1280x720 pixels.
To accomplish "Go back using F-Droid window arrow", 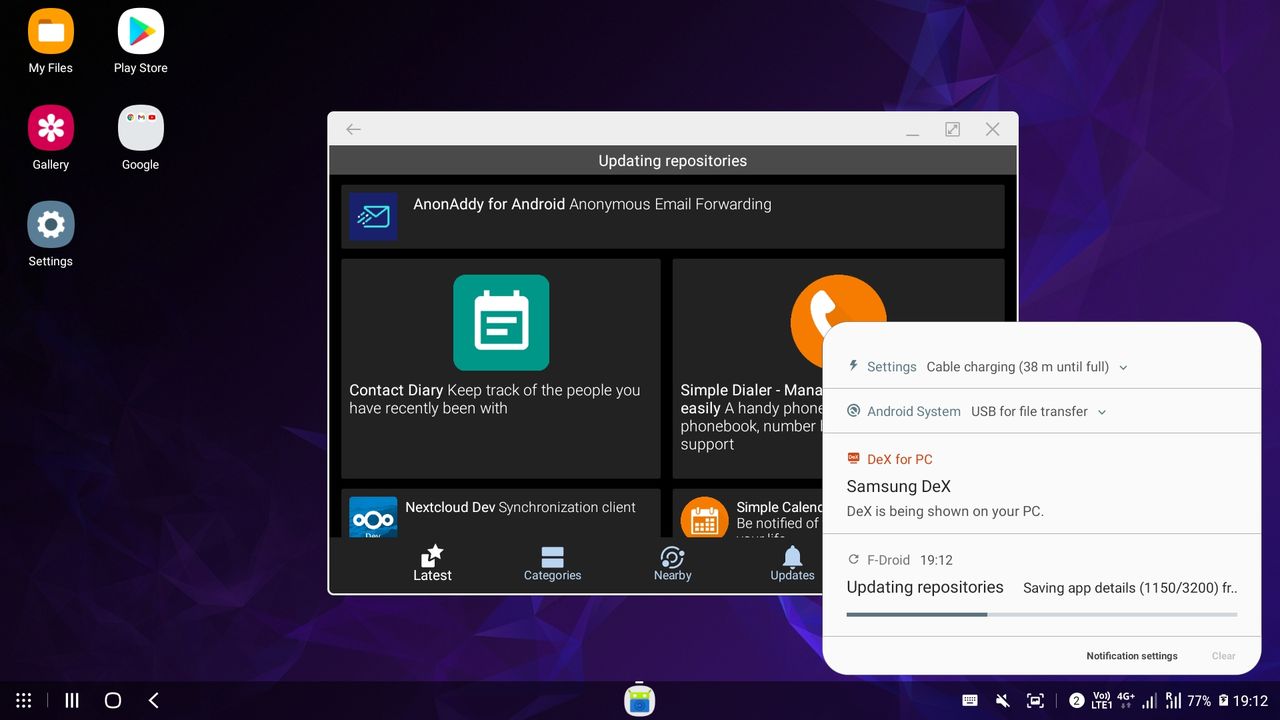I will point(353,129).
